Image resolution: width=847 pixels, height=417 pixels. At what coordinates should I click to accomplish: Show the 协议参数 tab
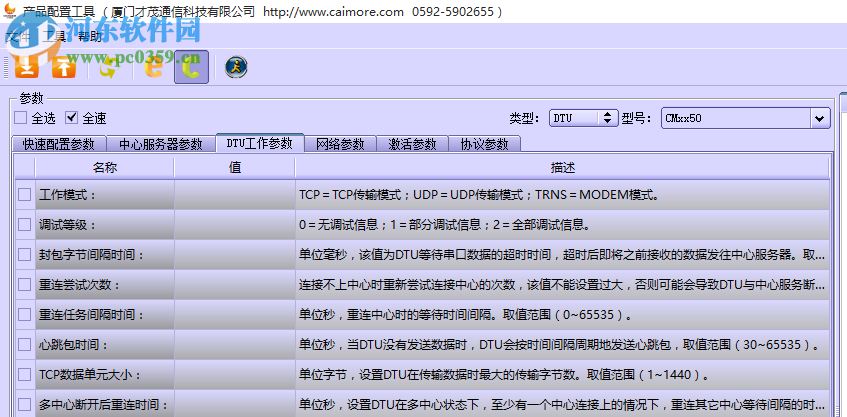pos(485,144)
